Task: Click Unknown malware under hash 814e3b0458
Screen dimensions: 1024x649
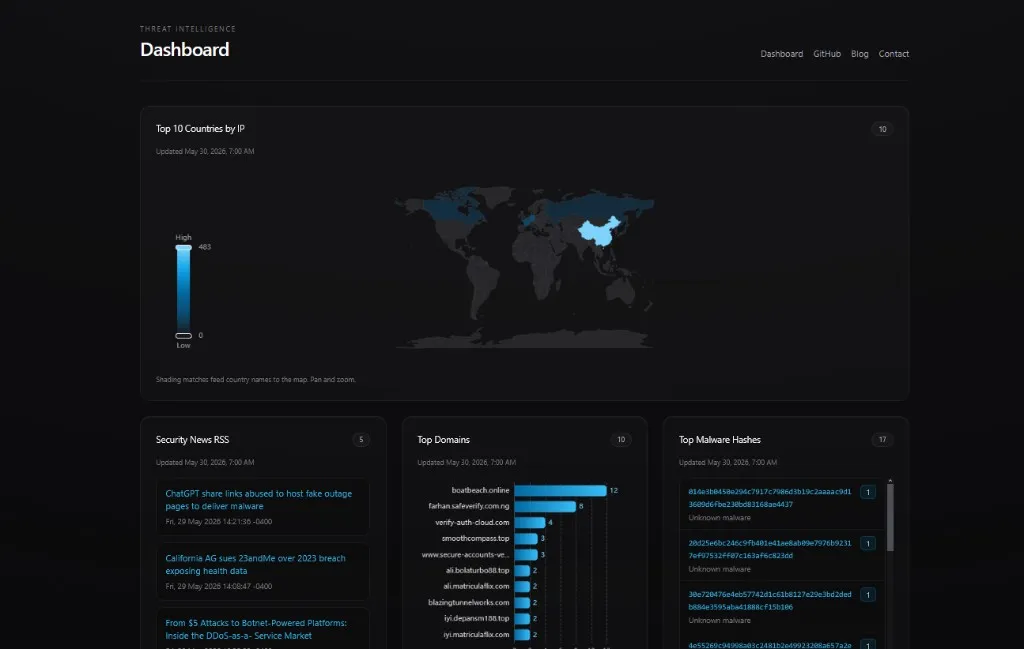Action: 719,518
